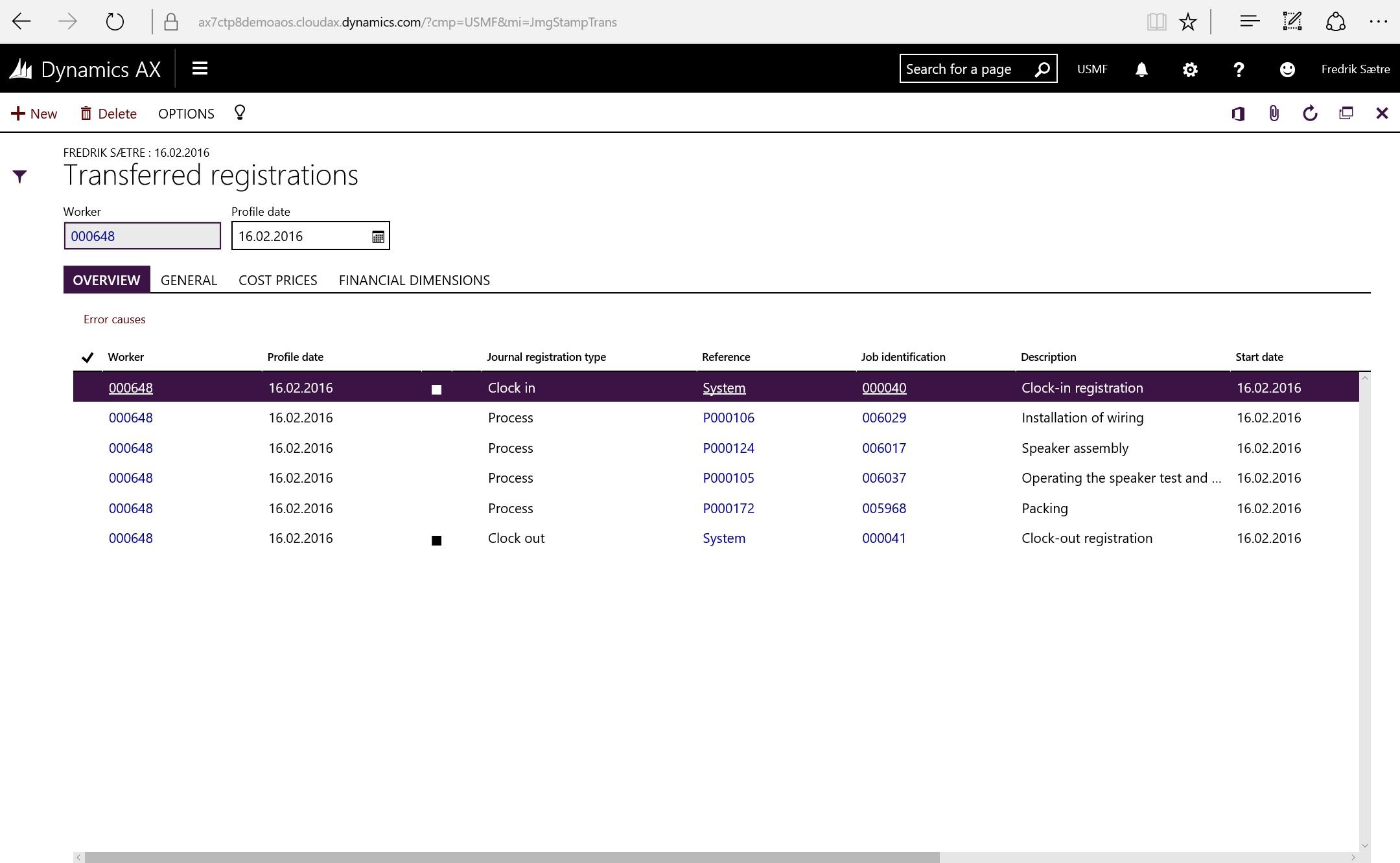Click the notifications bell icon

tap(1141, 69)
